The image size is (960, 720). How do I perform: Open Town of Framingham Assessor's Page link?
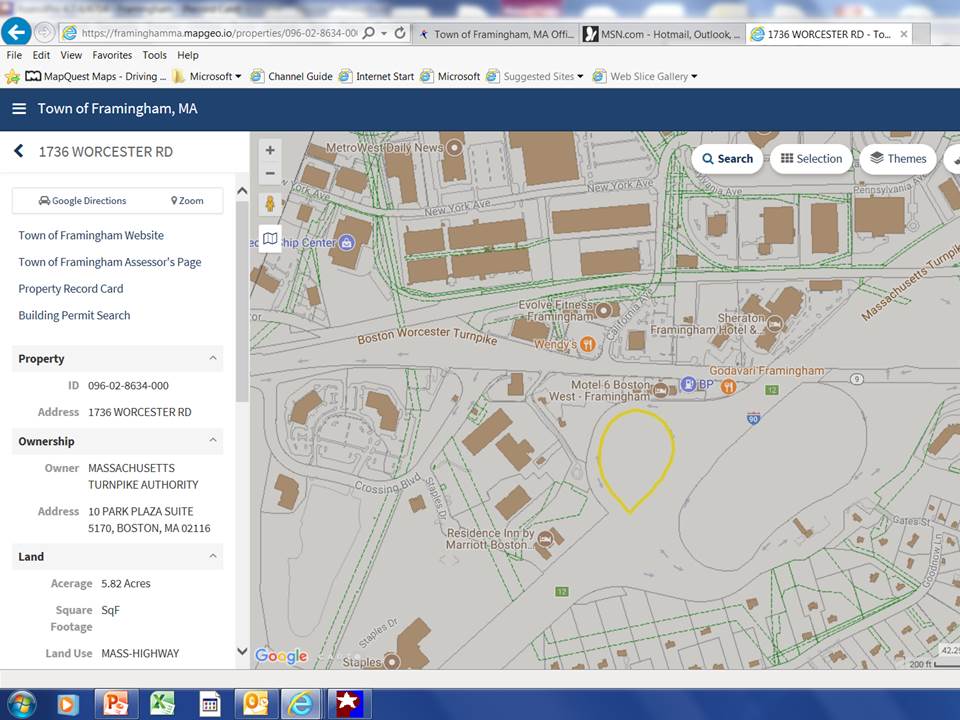[x=110, y=262]
